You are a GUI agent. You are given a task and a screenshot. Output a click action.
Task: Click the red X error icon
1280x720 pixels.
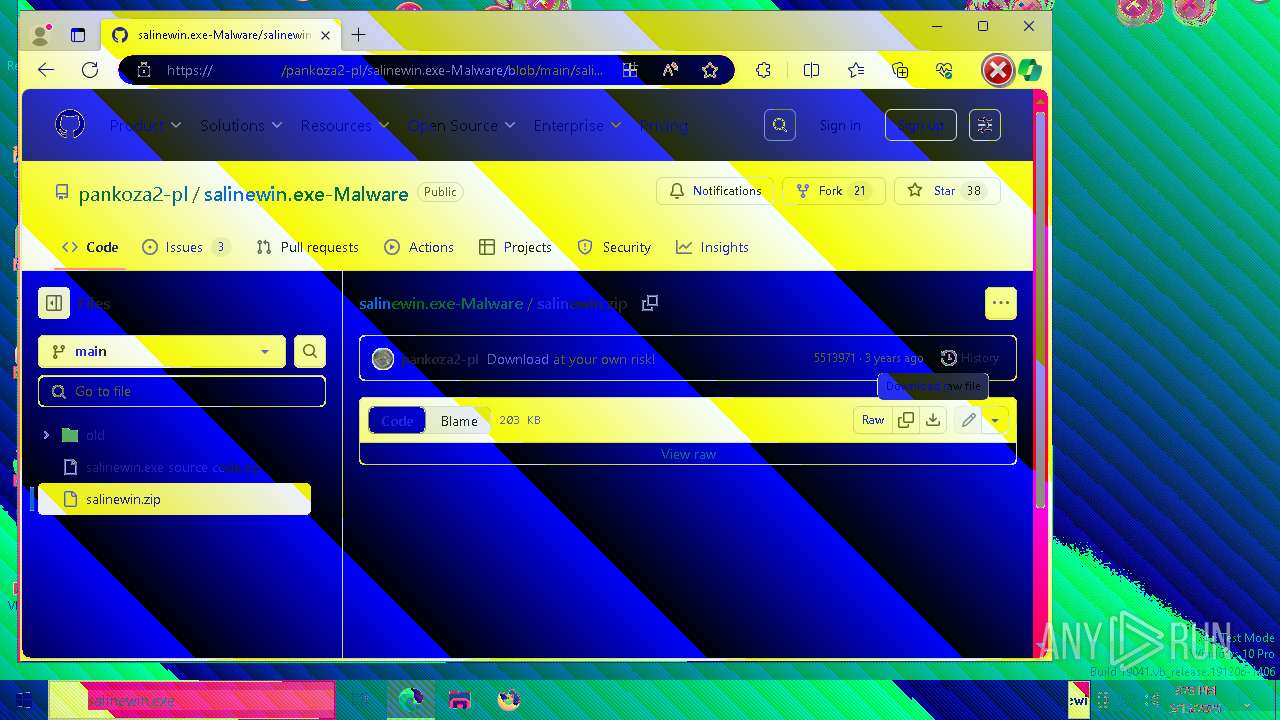tap(997, 70)
